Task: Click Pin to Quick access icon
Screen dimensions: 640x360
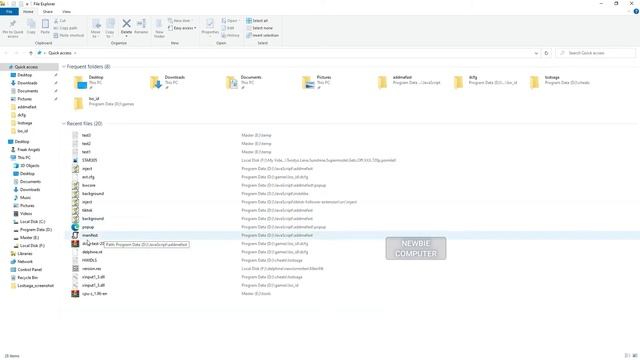Action: point(13,24)
